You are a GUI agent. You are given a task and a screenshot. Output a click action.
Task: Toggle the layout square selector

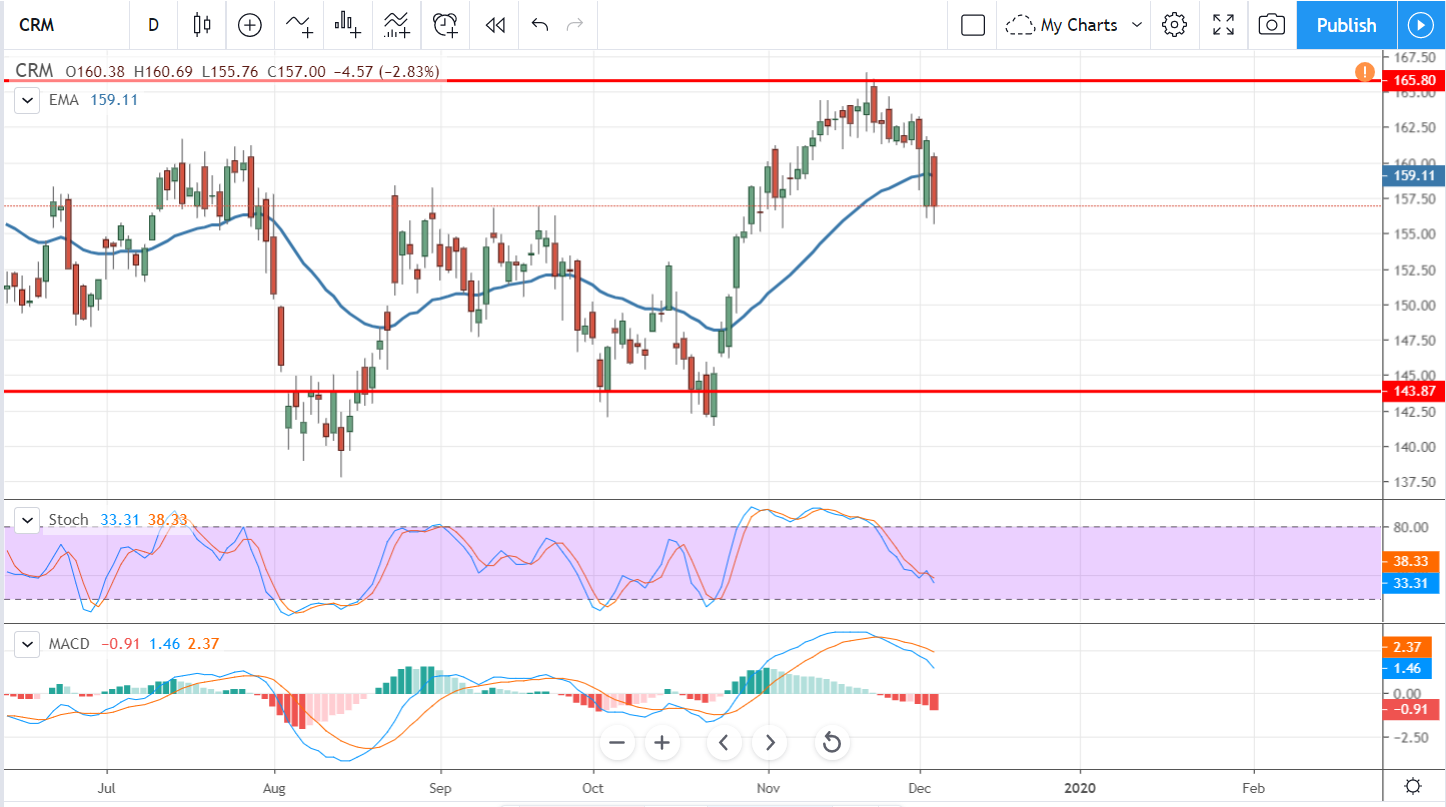973,25
